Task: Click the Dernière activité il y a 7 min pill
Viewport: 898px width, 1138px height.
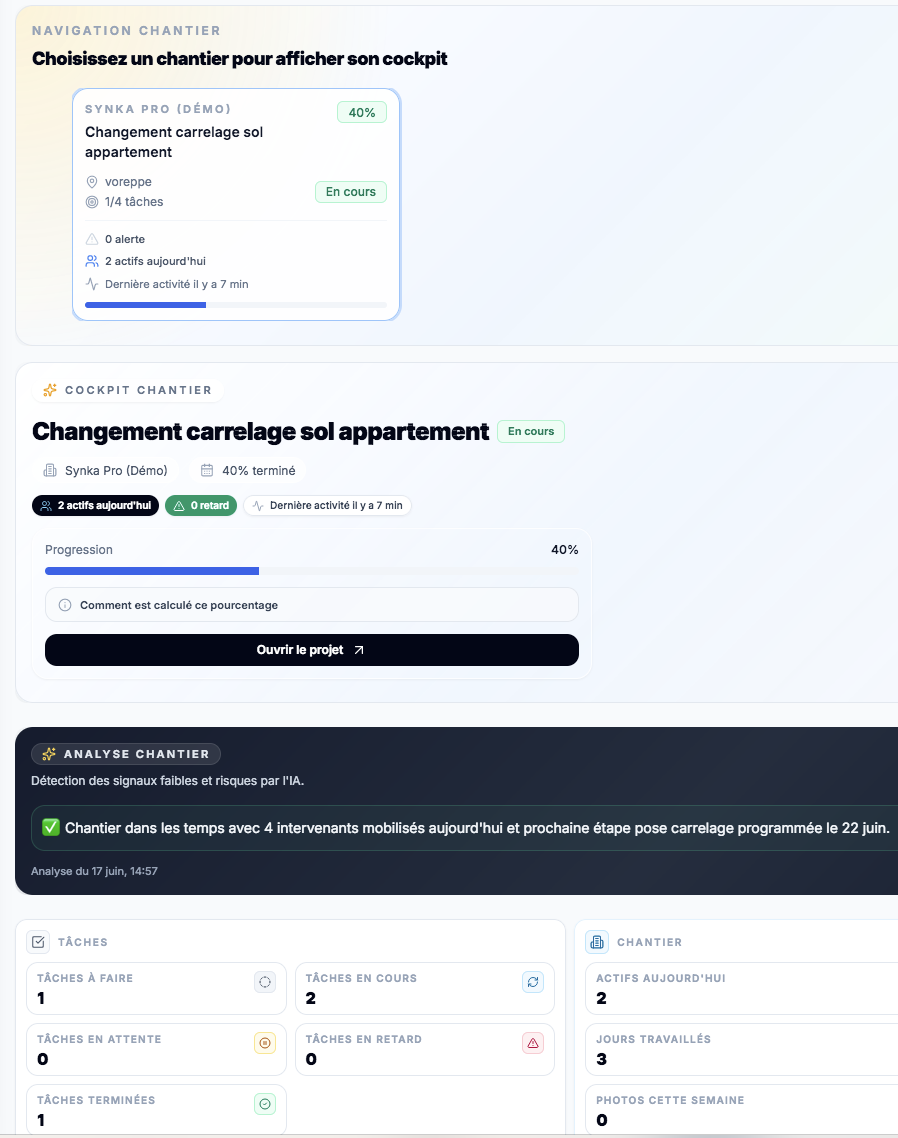Action: [327, 506]
